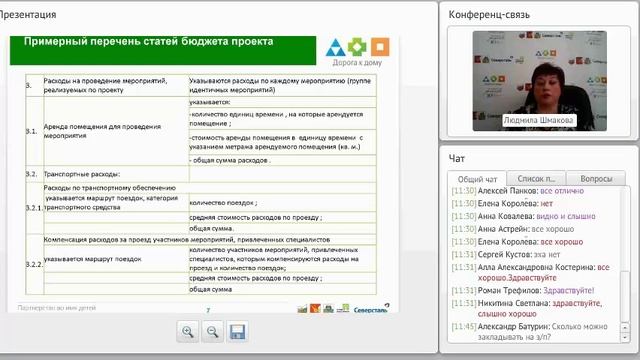This screenshot has width=640, height=360.
Task: Select Елена Королева message 'нет'
Action: coord(502,203)
